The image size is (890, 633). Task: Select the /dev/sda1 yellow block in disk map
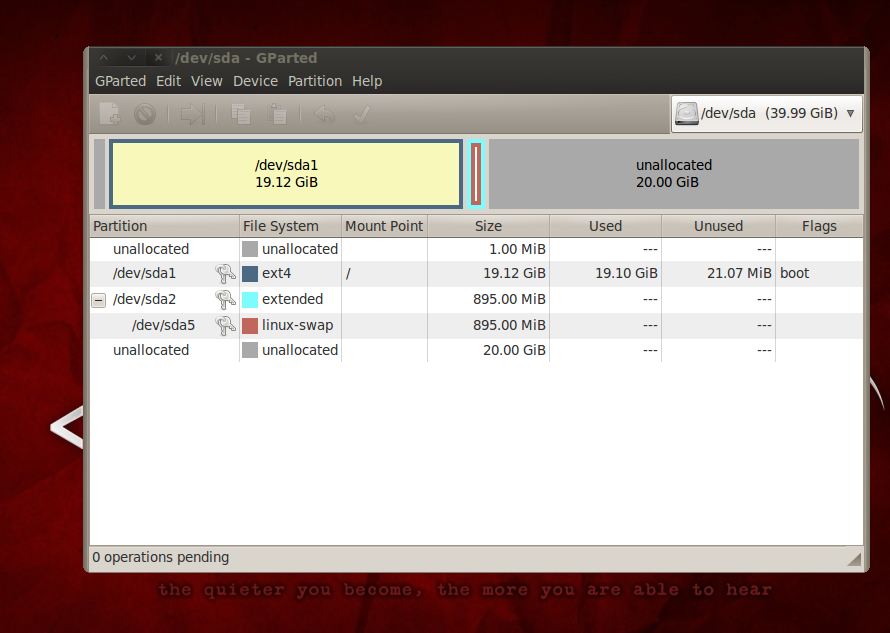click(286, 174)
